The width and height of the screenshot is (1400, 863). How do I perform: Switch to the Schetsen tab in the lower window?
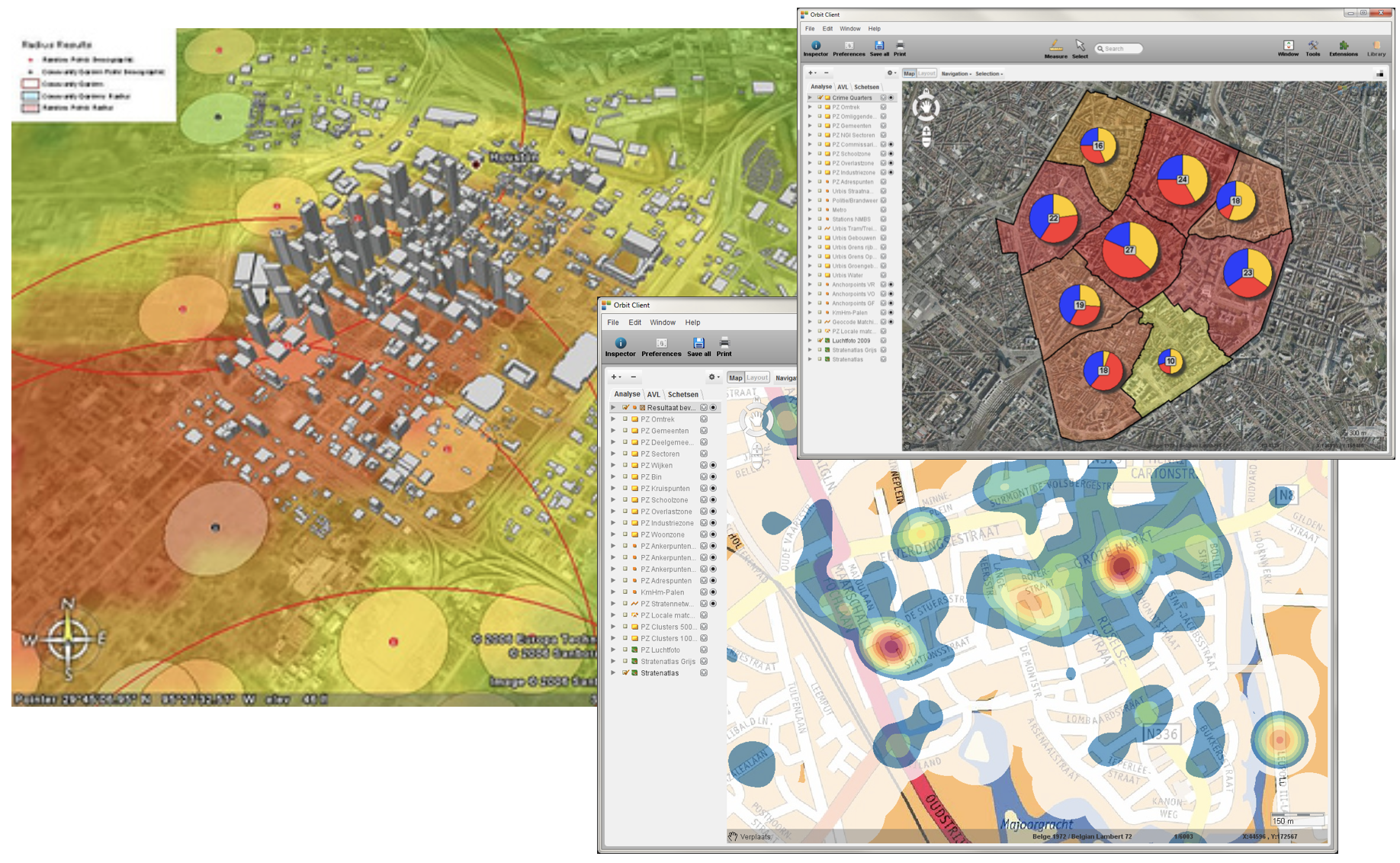[x=682, y=394]
